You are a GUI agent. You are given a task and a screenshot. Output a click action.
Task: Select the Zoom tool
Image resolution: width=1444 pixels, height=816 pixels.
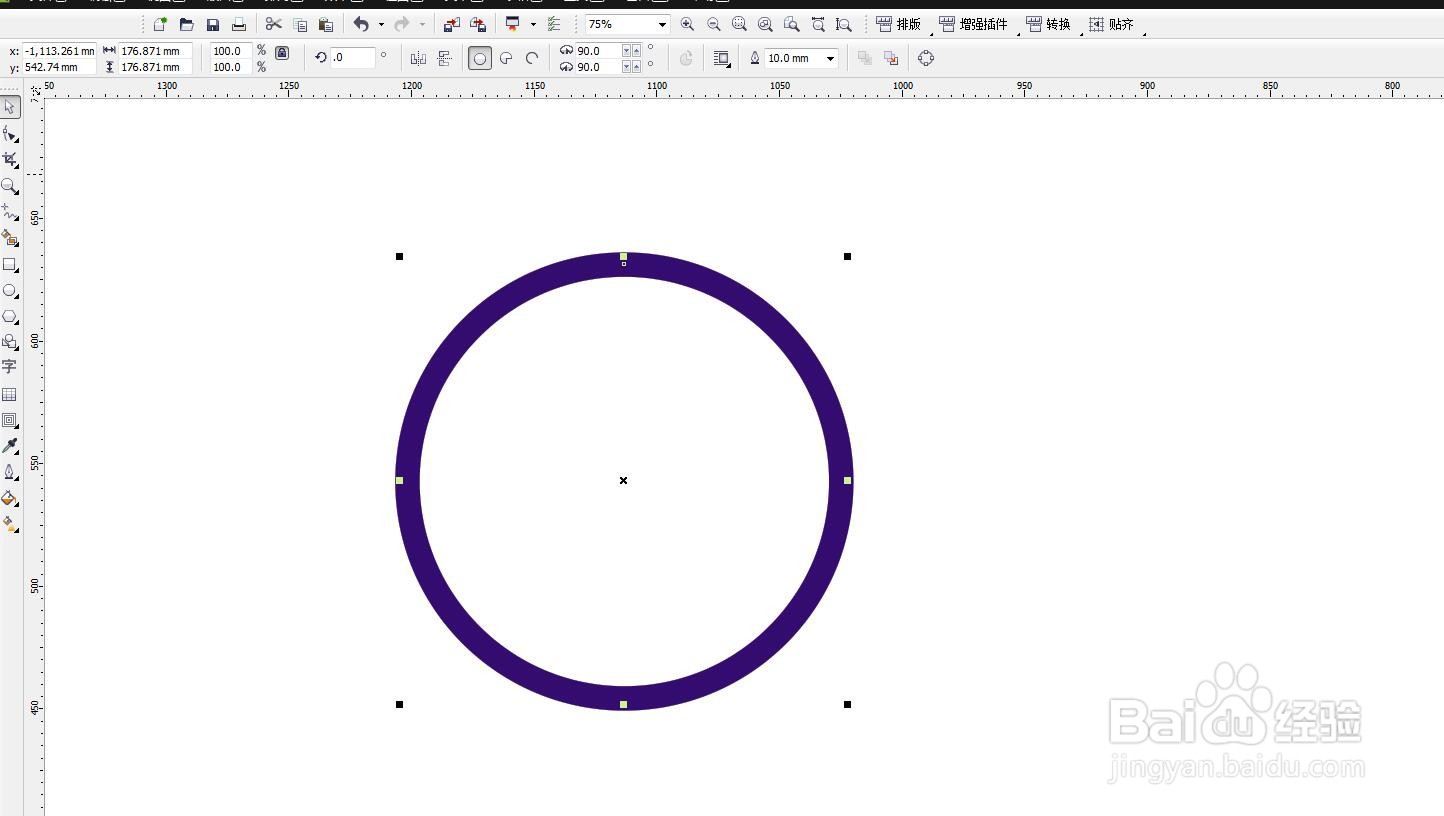click(10, 186)
